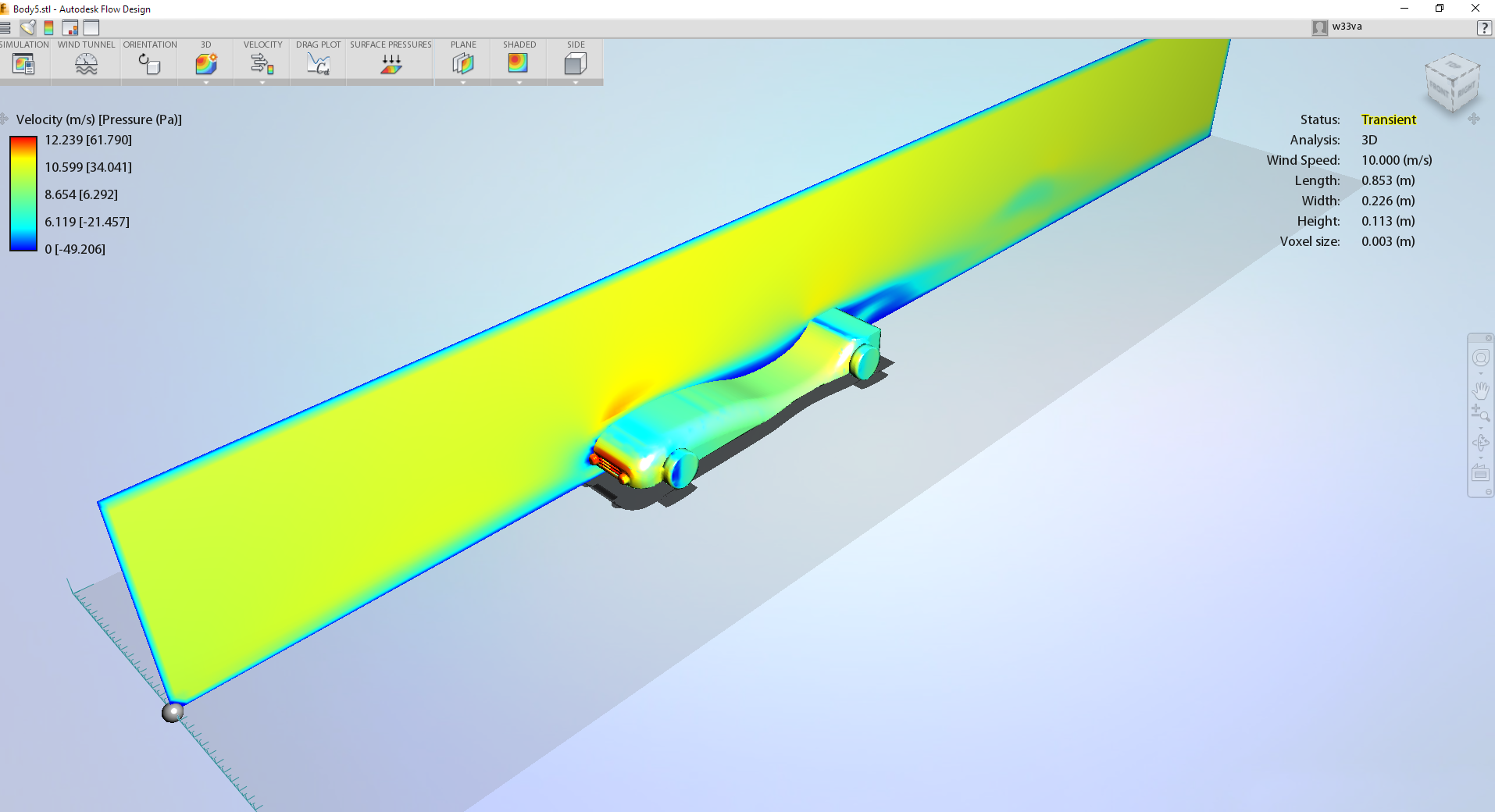Viewport: 1495px width, 812px height.
Task: Click the legend value 6.119 [-21.457]
Action: point(87,222)
